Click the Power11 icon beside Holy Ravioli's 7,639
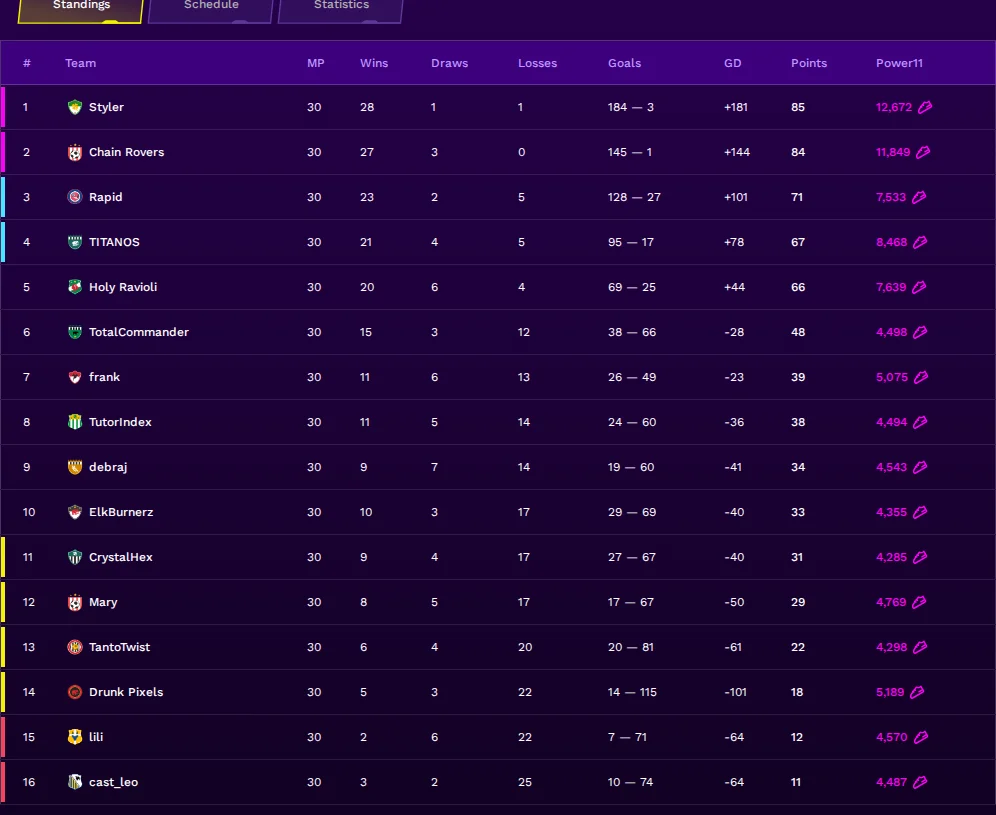Image resolution: width=996 pixels, height=815 pixels. (x=919, y=287)
